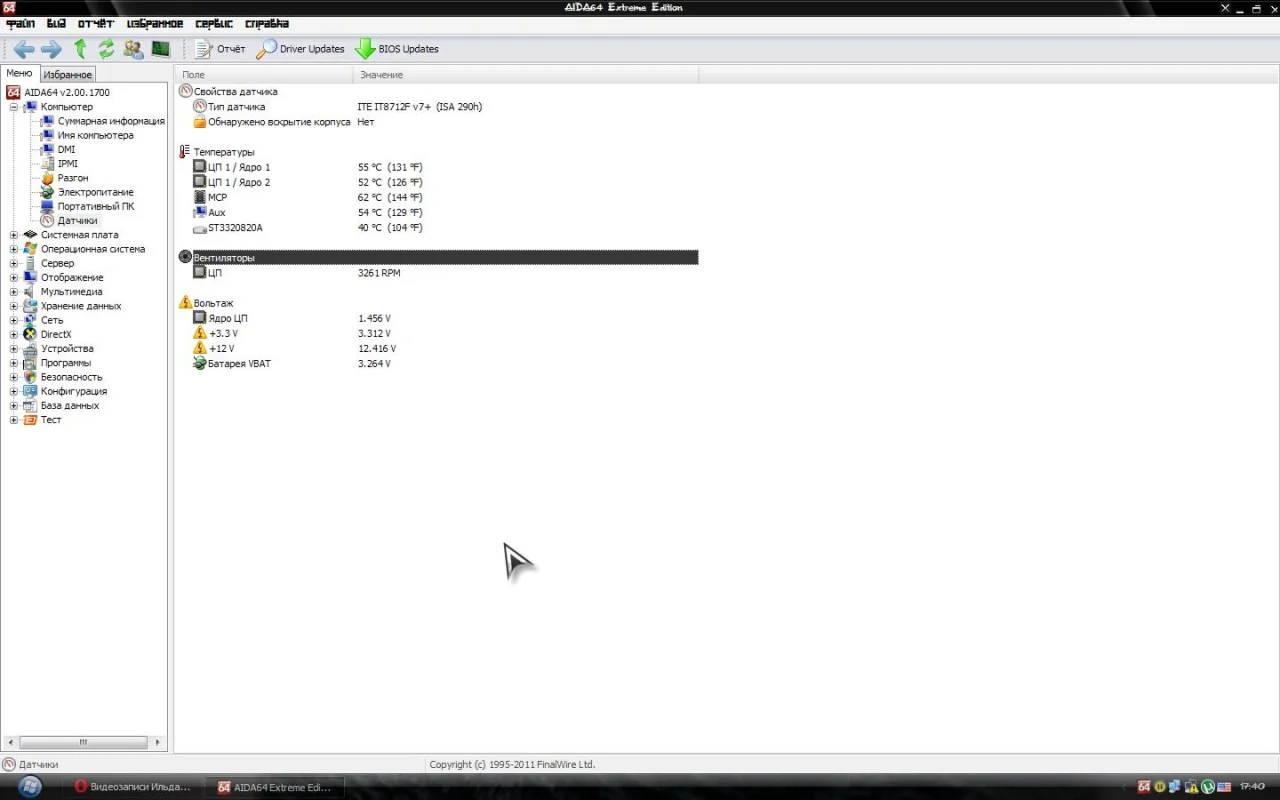1280x800 pixels.
Task: Open the Избранное menu in the menu bar
Action: [x=155, y=23]
